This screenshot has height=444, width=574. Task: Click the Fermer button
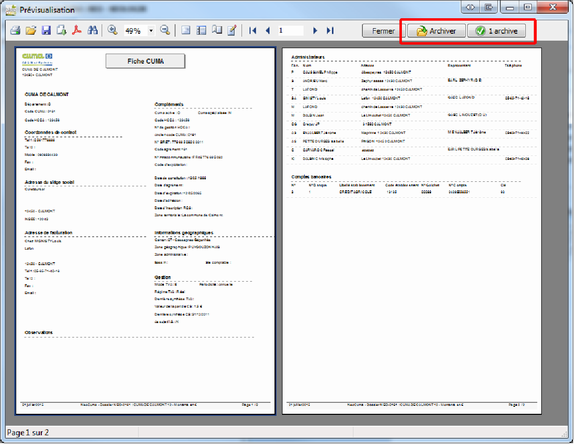click(x=383, y=31)
